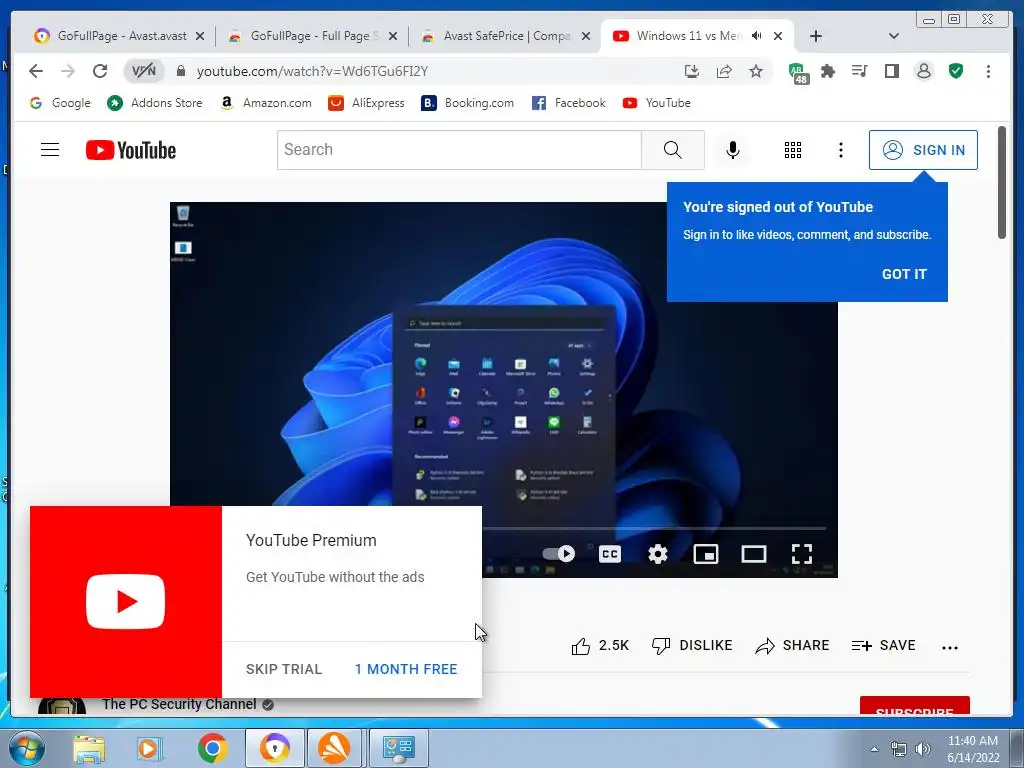
Task: Open the adblock extension showing 48
Action: pyautogui.click(x=797, y=72)
